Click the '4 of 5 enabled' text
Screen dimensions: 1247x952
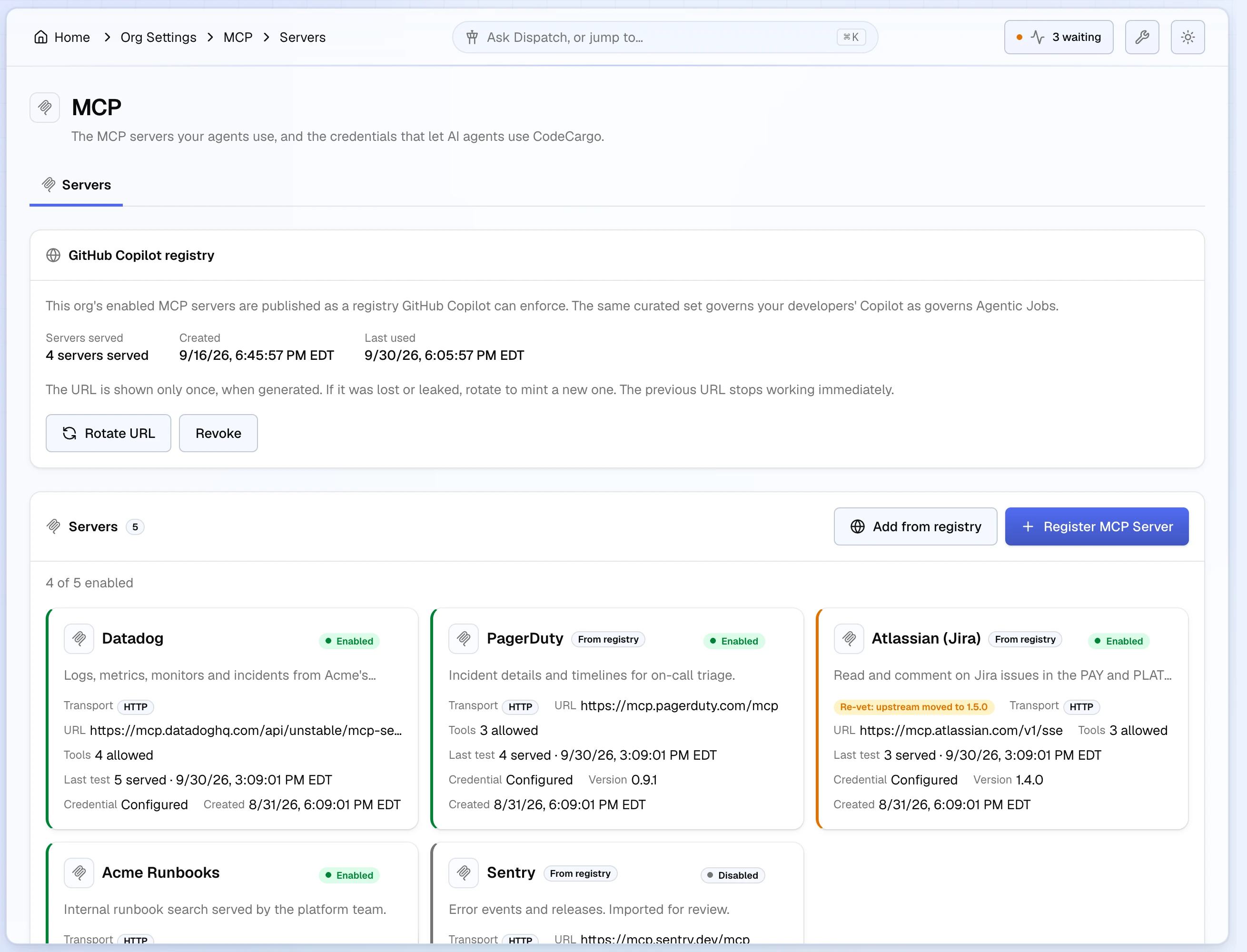(89, 583)
